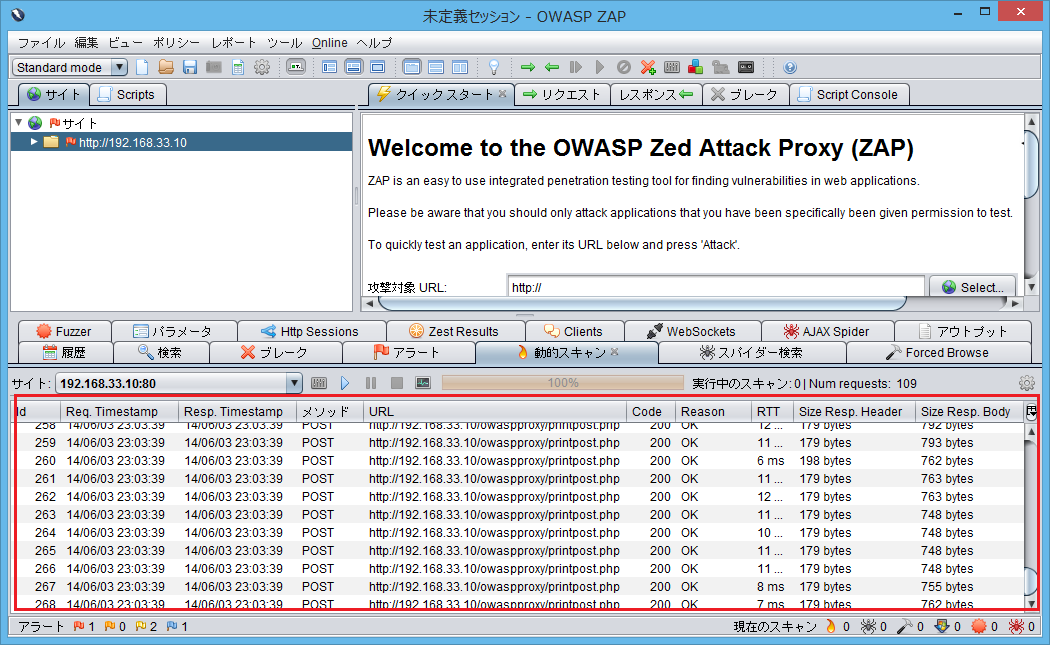Close the 動的スキャン tab
The height and width of the screenshot is (645, 1050).
point(615,352)
